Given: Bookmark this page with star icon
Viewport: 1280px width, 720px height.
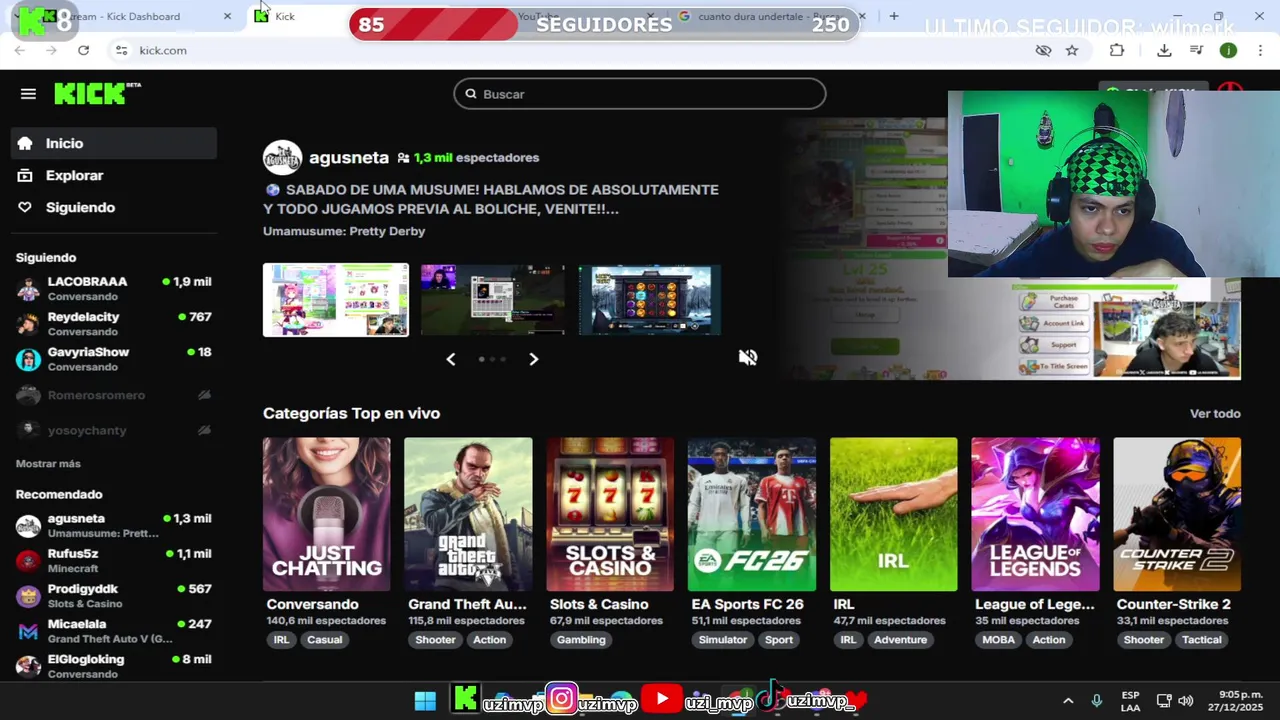Looking at the screenshot, I should pos(1072,50).
